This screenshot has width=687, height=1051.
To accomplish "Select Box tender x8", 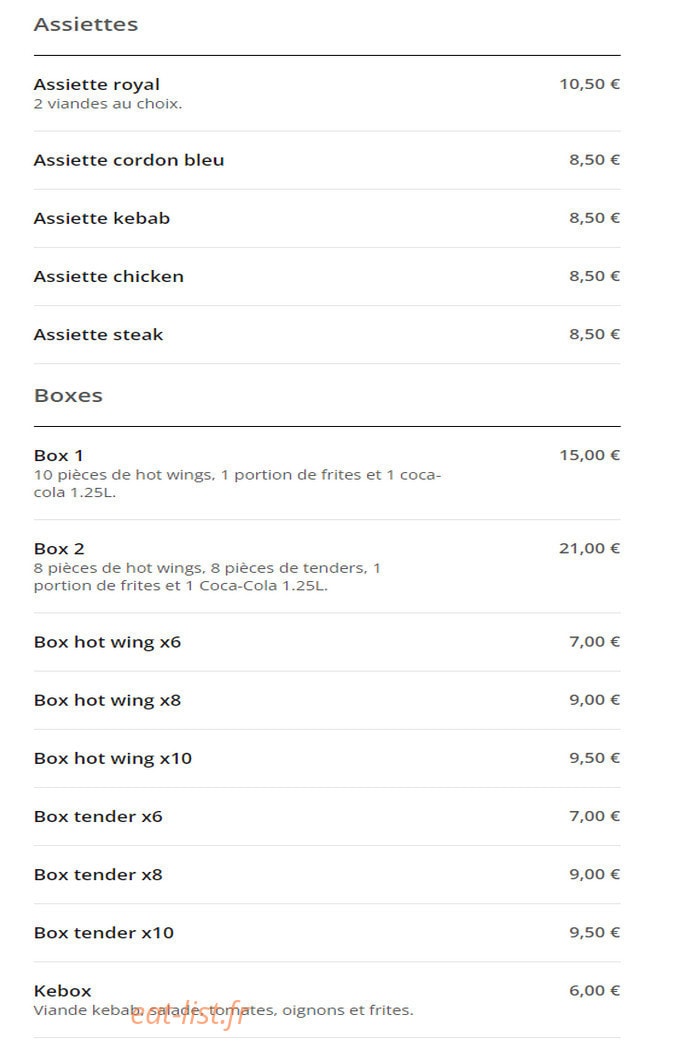I will tap(327, 875).
